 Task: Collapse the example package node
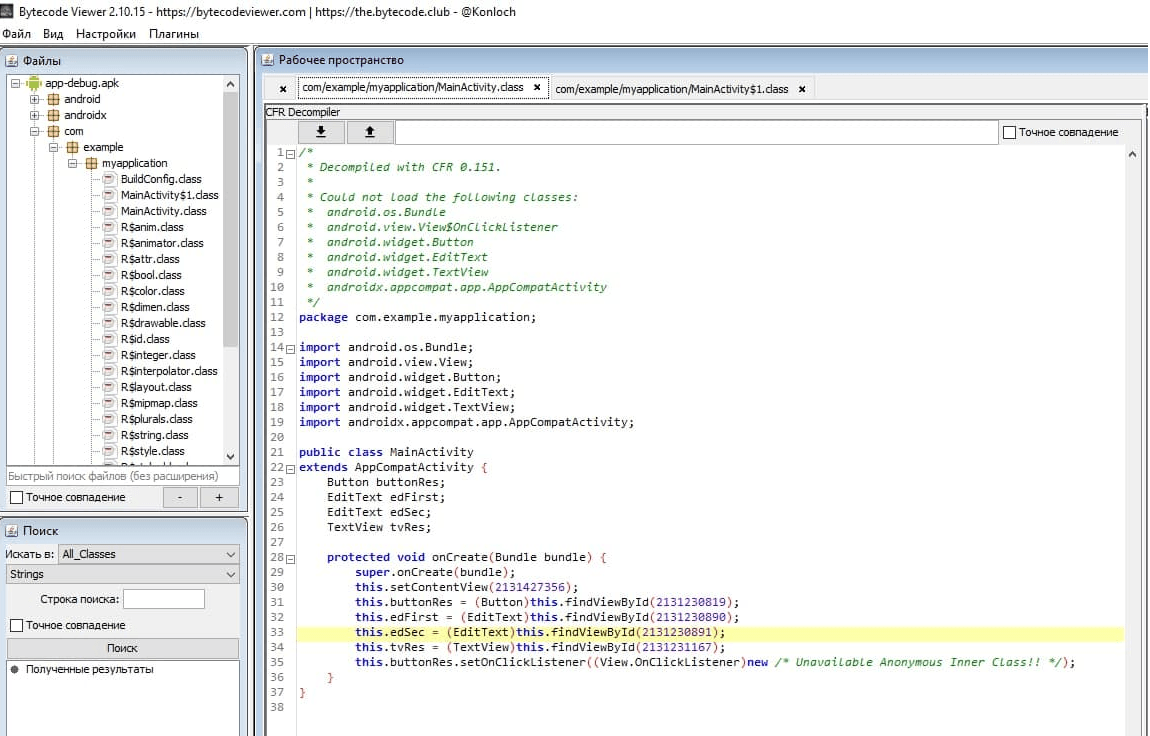point(53,147)
